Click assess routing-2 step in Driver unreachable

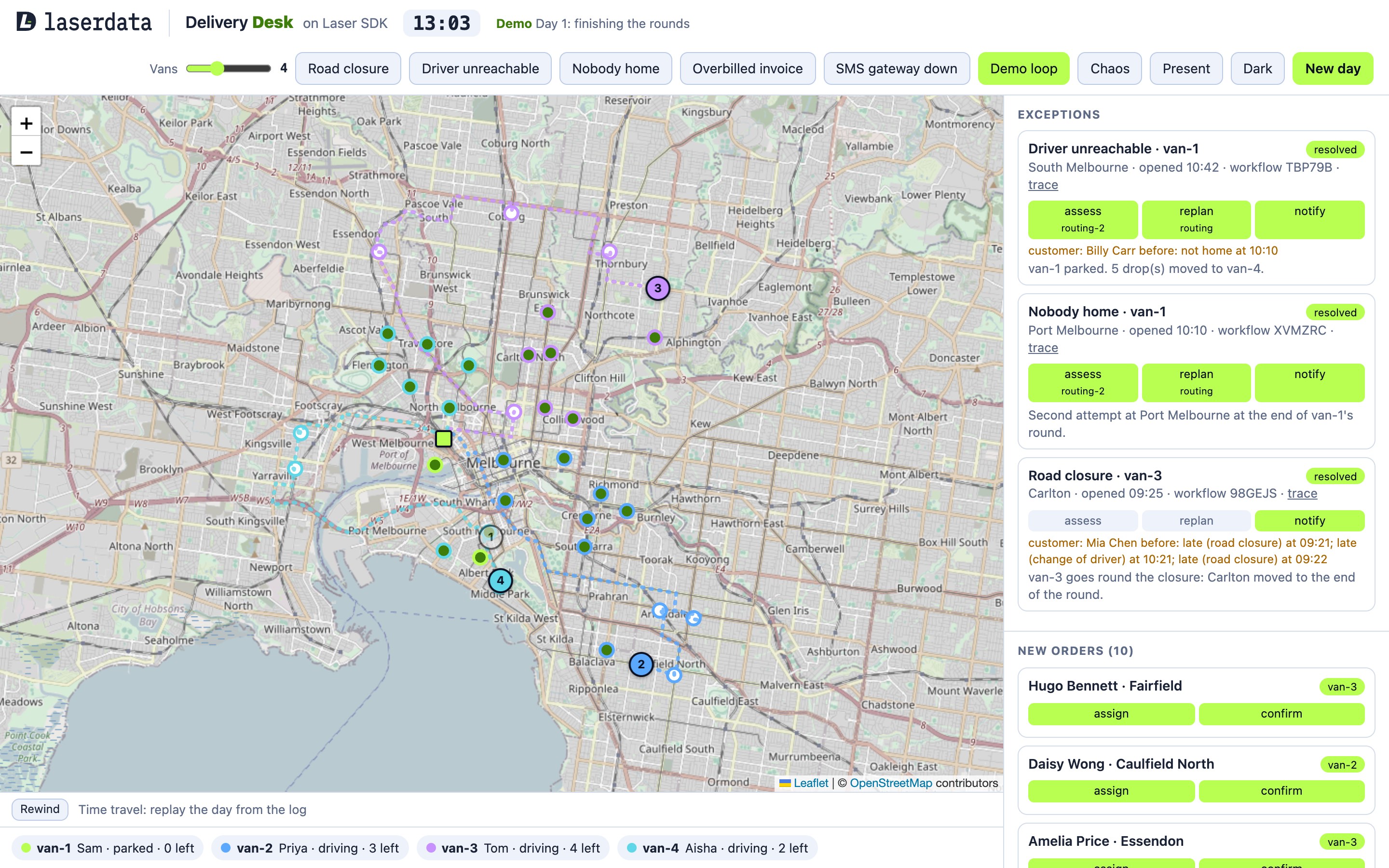coord(1082,219)
